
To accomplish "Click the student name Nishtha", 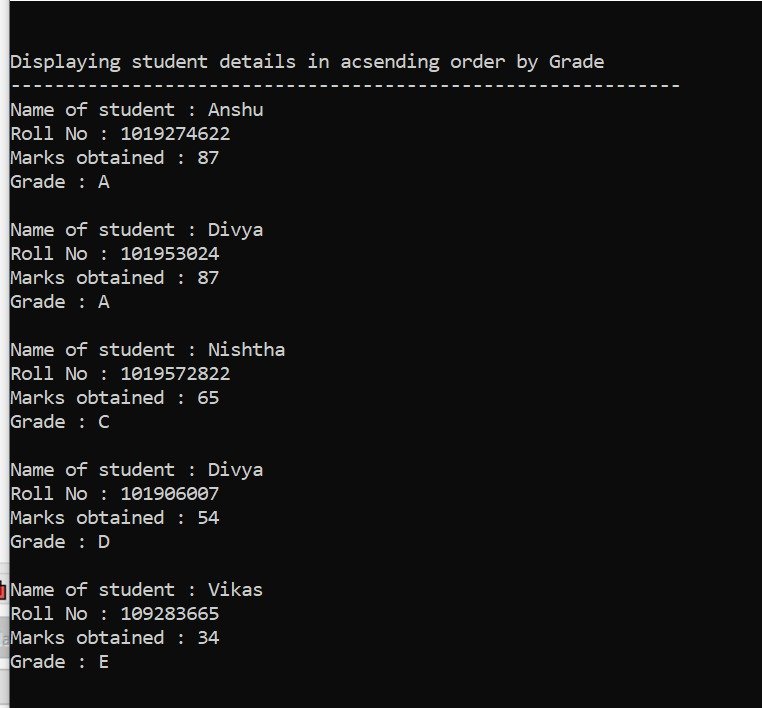I will click(246, 350).
